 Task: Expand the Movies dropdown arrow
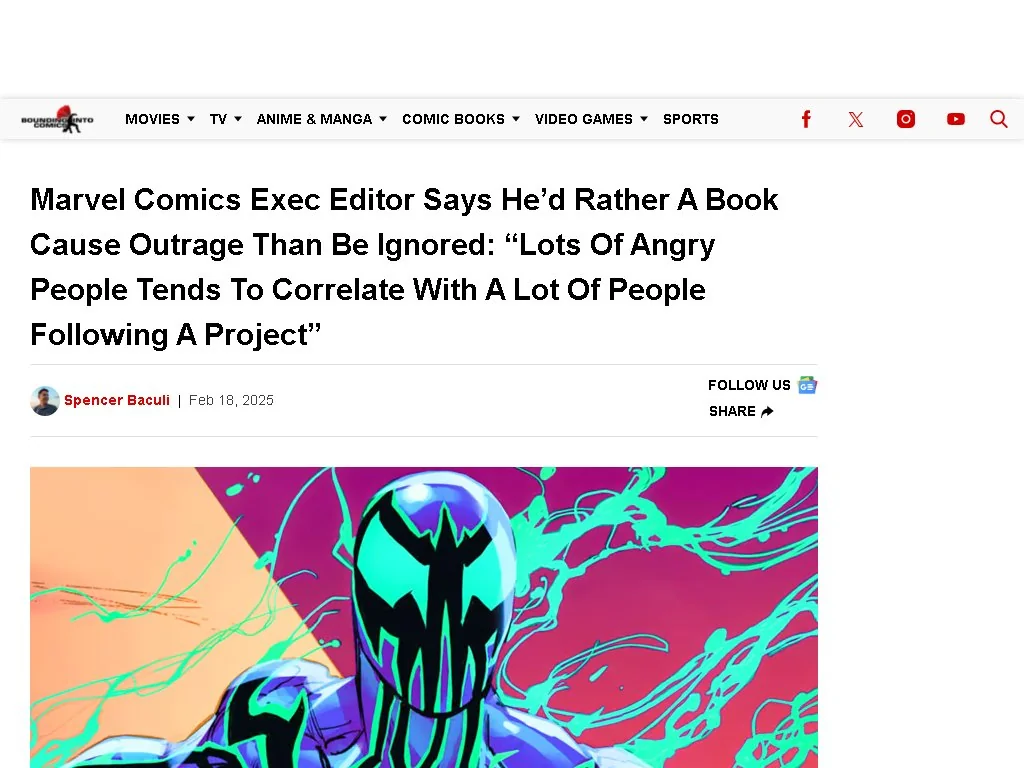(x=191, y=119)
